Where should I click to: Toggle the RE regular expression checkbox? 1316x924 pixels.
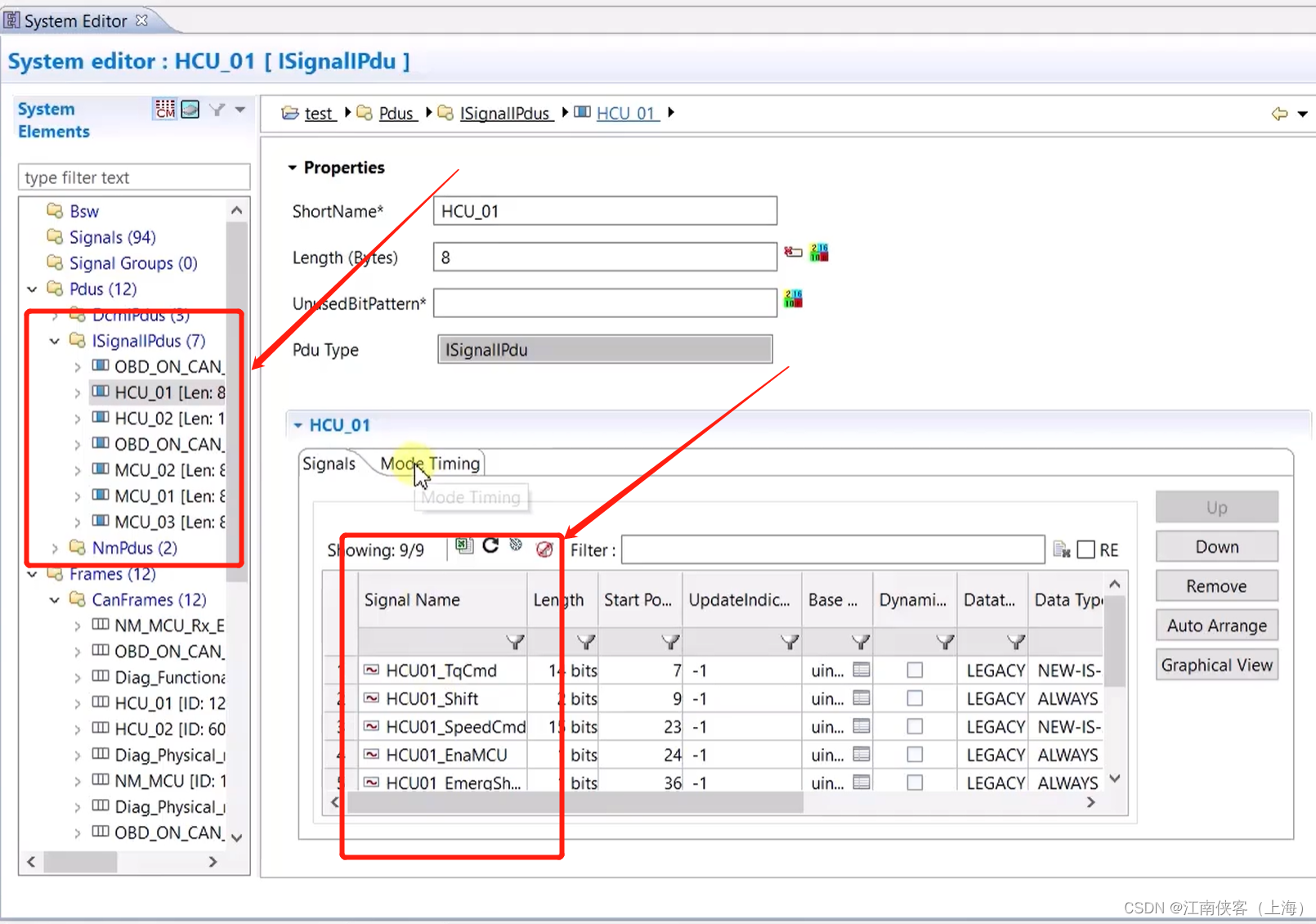[x=1085, y=549]
